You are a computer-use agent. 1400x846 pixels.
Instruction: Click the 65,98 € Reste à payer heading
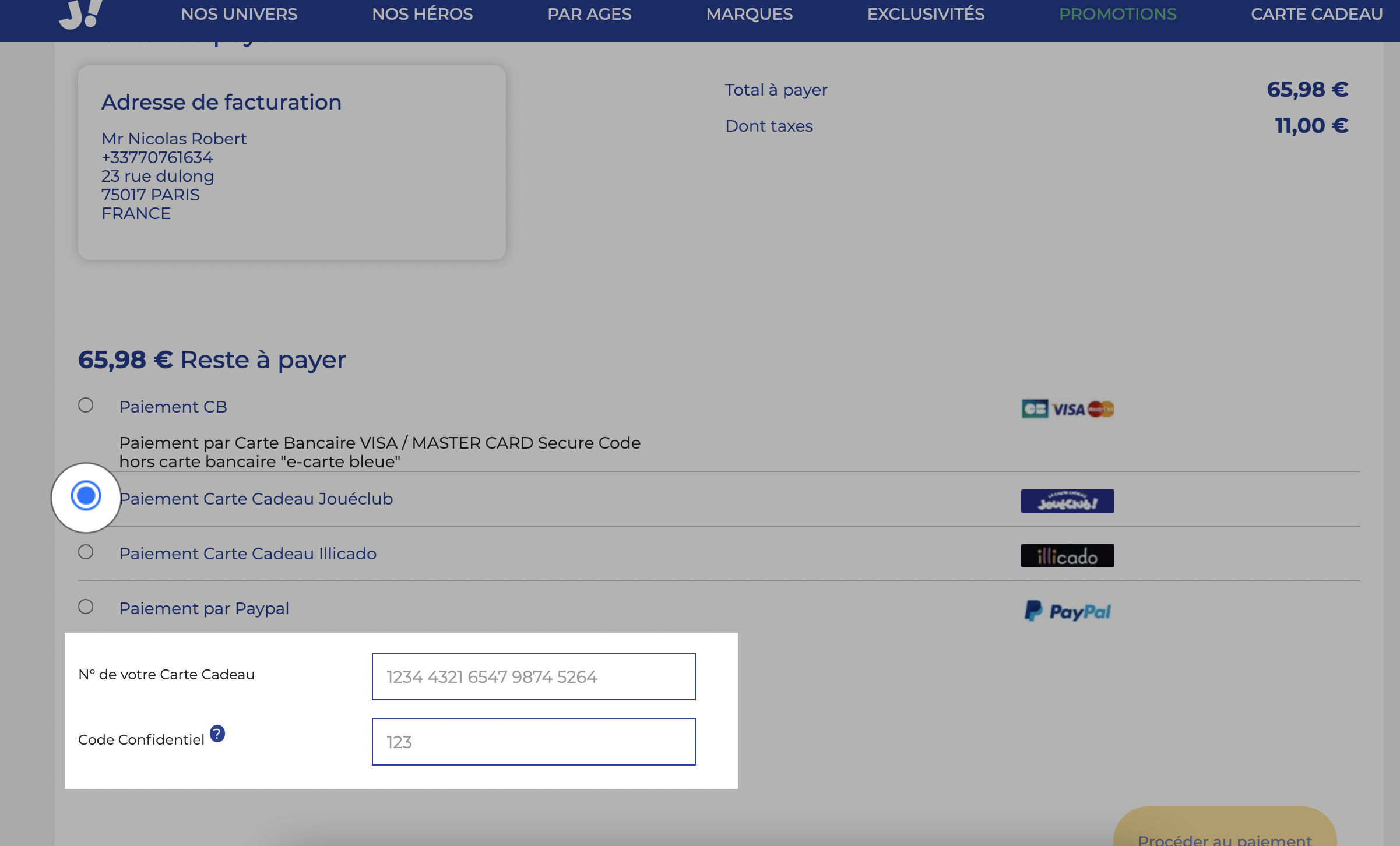point(212,361)
